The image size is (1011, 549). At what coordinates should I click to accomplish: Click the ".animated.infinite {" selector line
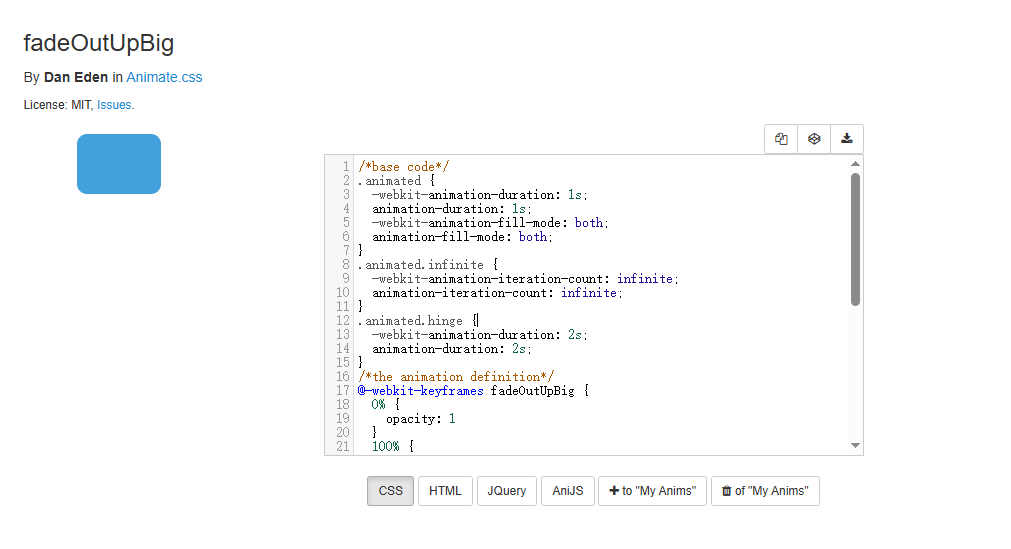coord(428,265)
